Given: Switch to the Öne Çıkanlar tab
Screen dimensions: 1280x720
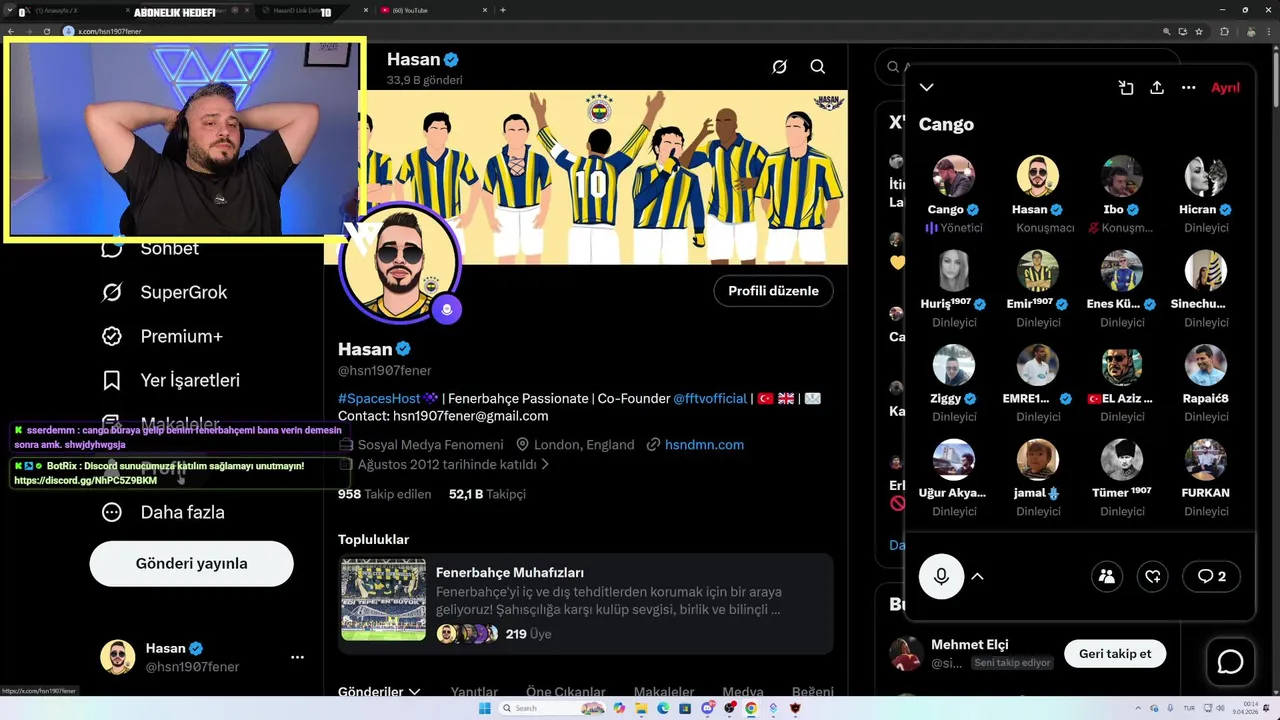Looking at the screenshot, I should [x=566, y=691].
